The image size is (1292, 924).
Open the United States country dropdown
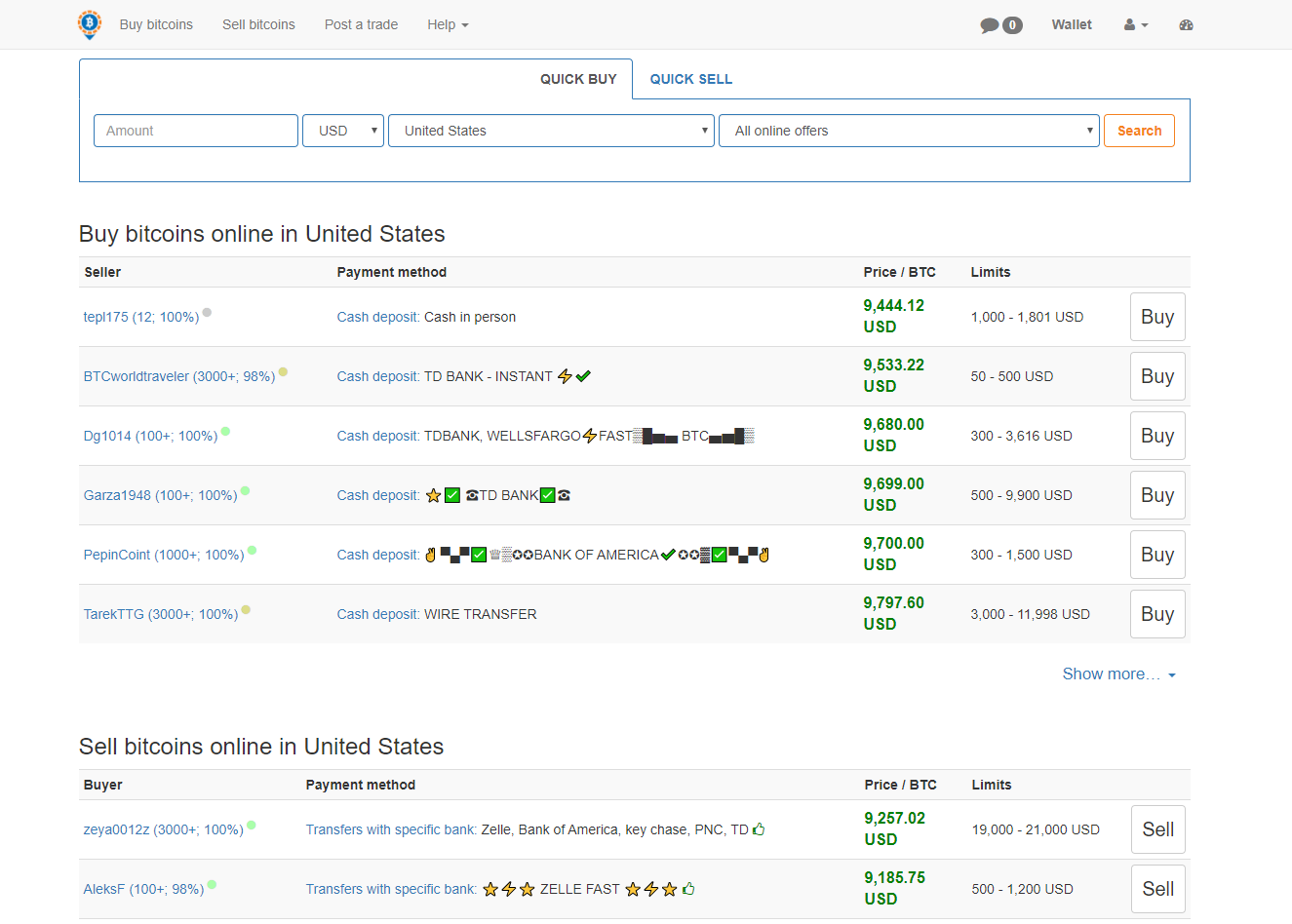coord(552,131)
